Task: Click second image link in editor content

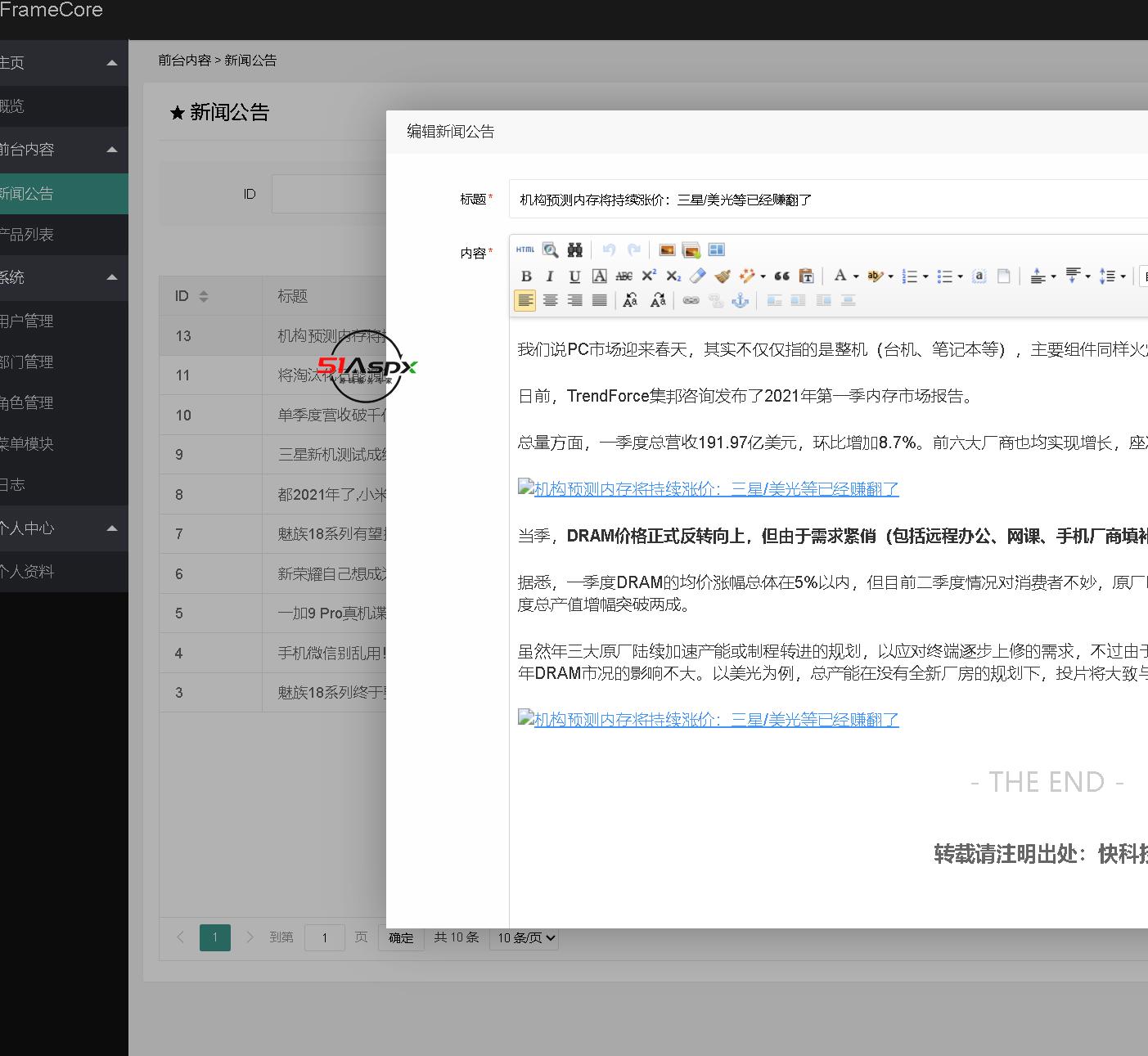Action: [x=709, y=719]
